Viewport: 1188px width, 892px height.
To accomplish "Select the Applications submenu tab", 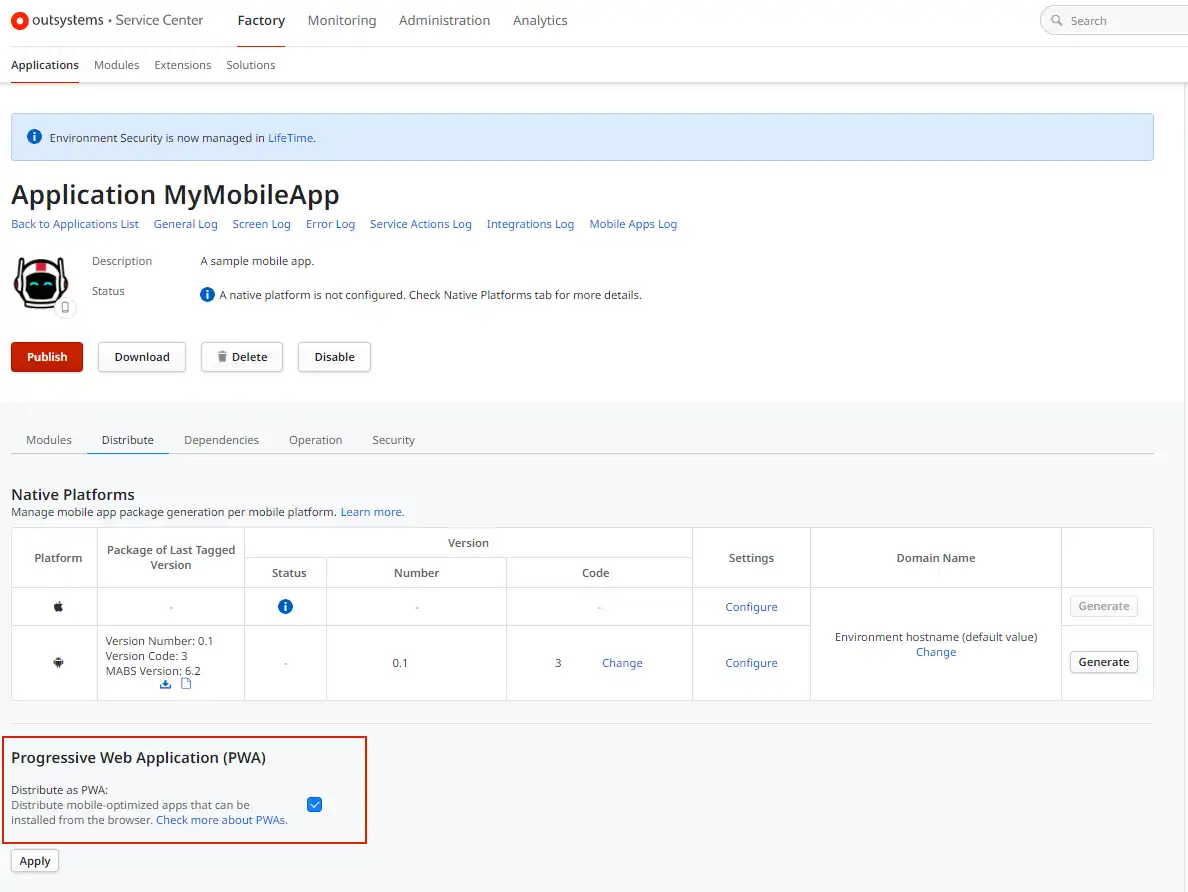I will tap(45, 65).
